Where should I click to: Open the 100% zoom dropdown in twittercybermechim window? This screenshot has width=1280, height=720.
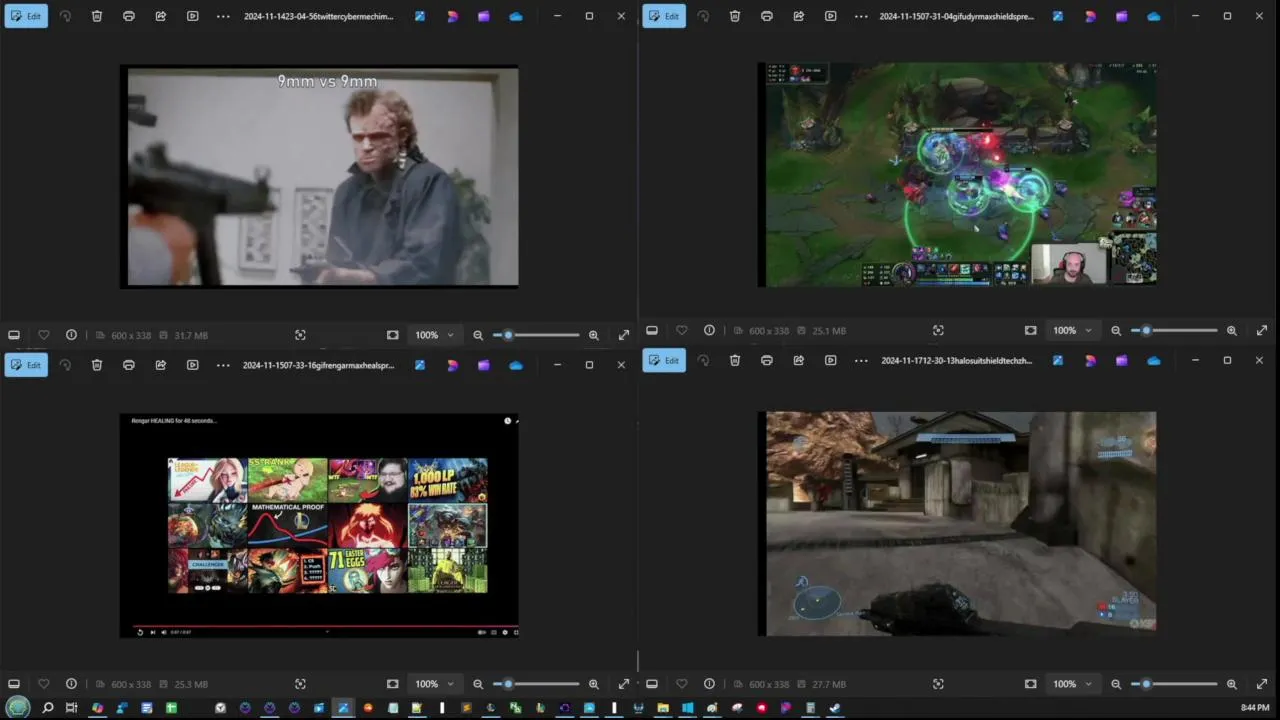tap(434, 335)
